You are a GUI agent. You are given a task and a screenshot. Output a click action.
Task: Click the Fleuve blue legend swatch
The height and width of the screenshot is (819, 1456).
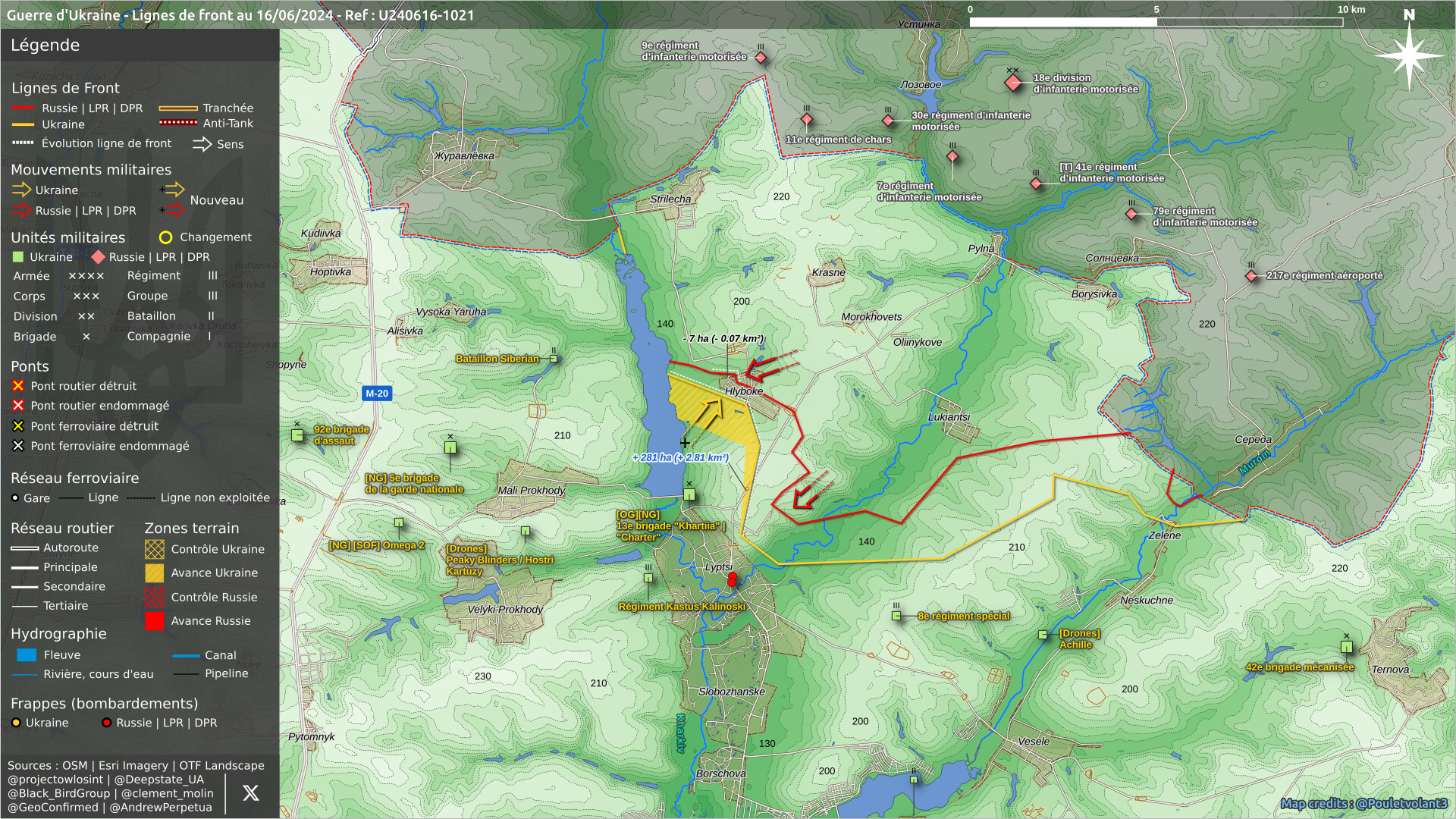(27, 654)
